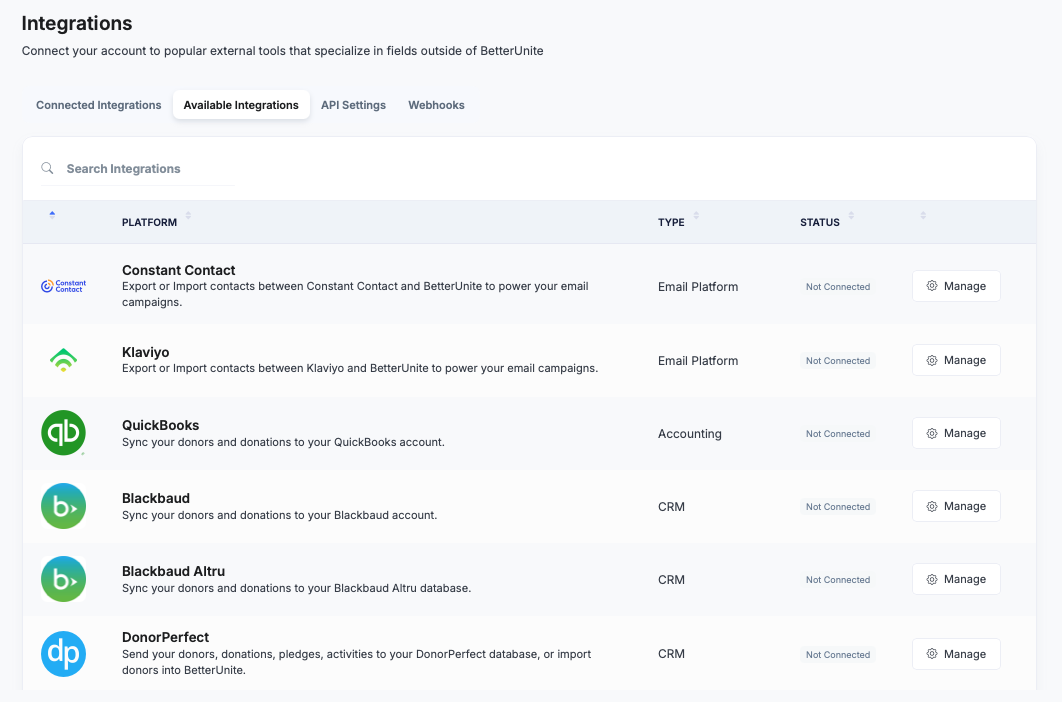Manage the Klaviyo integration
The image size is (1062, 702).
point(956,360)
